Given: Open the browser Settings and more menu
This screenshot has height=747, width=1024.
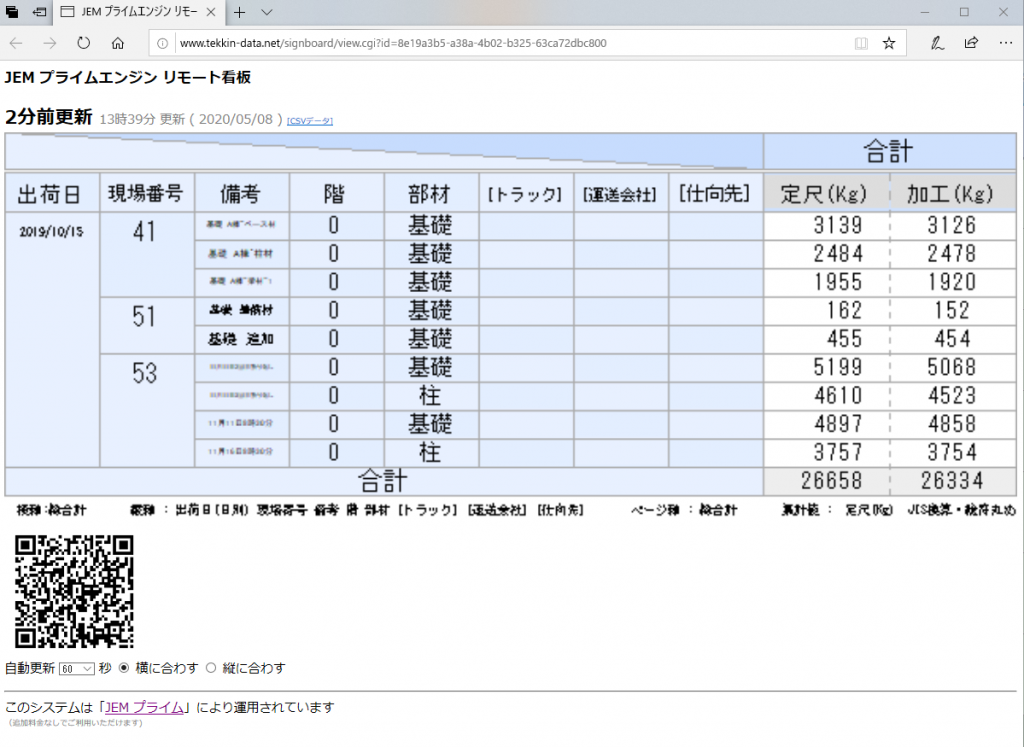Looking at the screenshot, I should coord(1006,43).
